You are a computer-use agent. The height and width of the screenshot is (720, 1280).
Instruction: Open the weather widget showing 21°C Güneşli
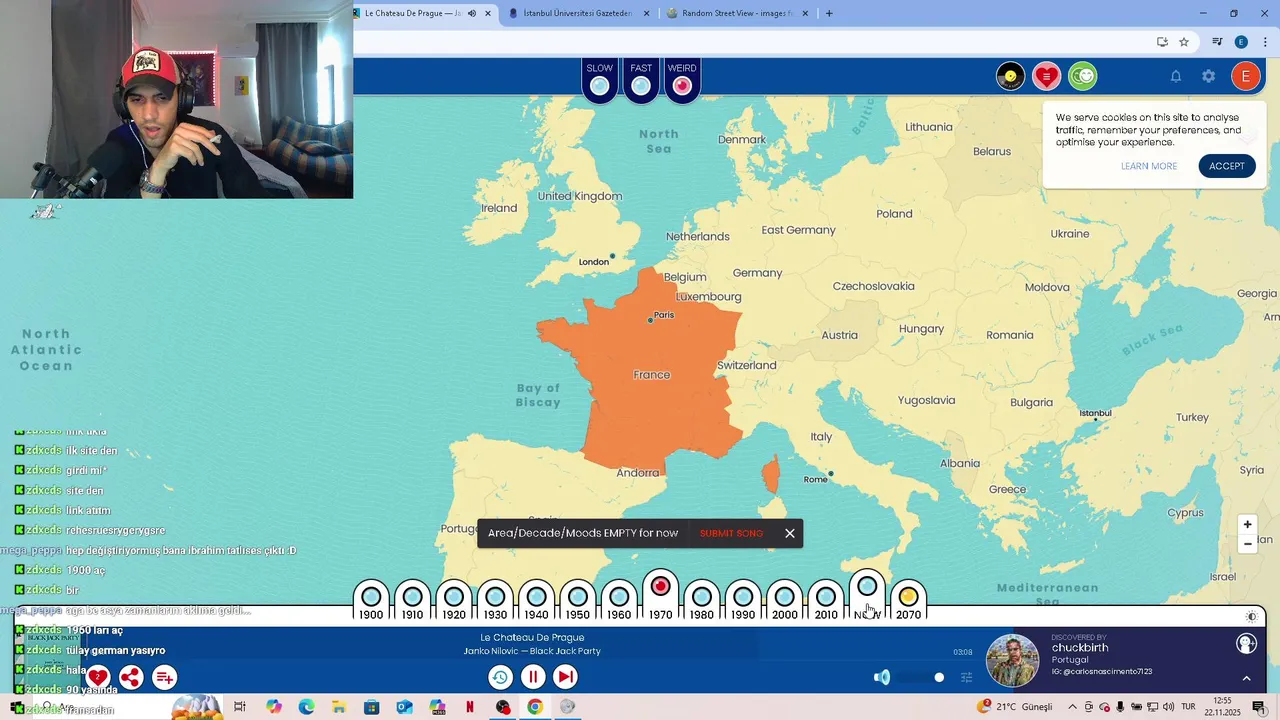[1015, 707]
